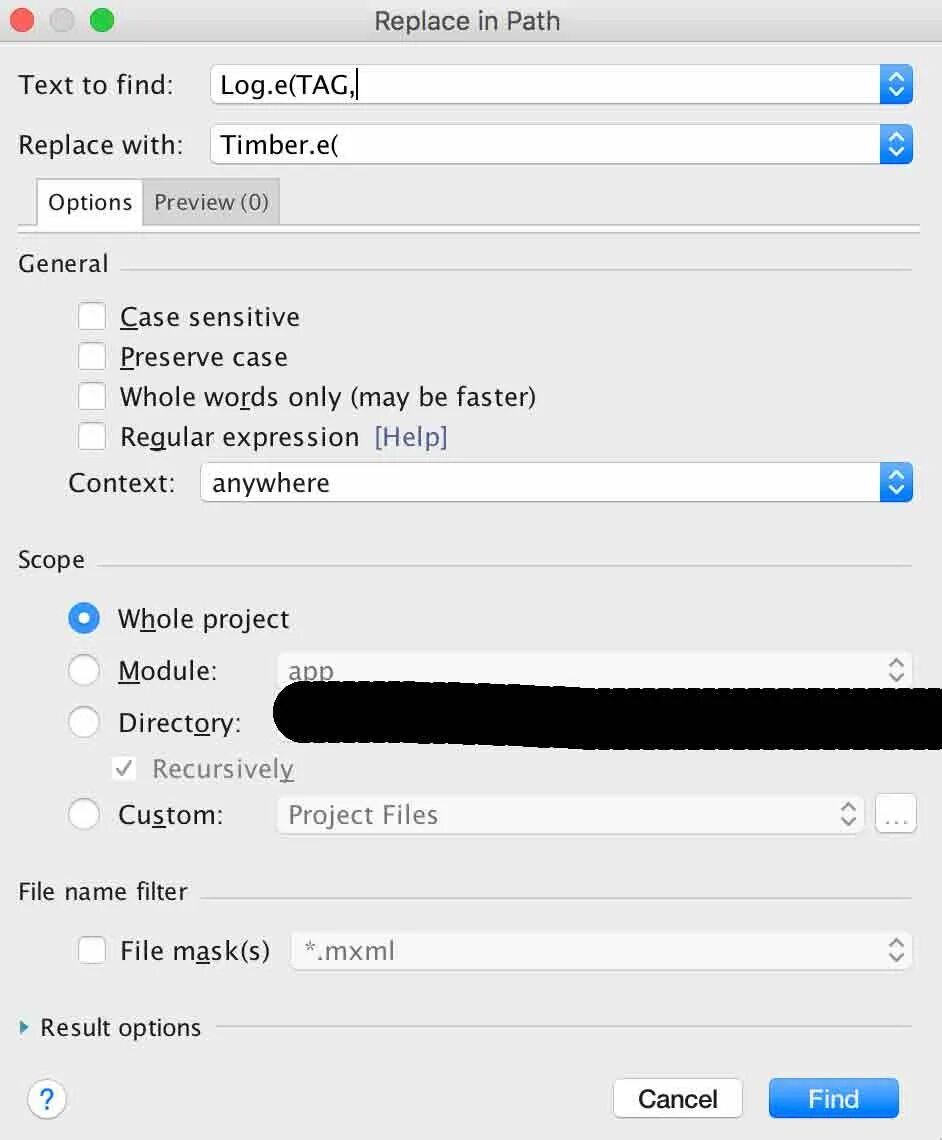The width and height of the screenshot is (942, 1140).
Task: Select the Module scope radio button
Action: (84, 670)
